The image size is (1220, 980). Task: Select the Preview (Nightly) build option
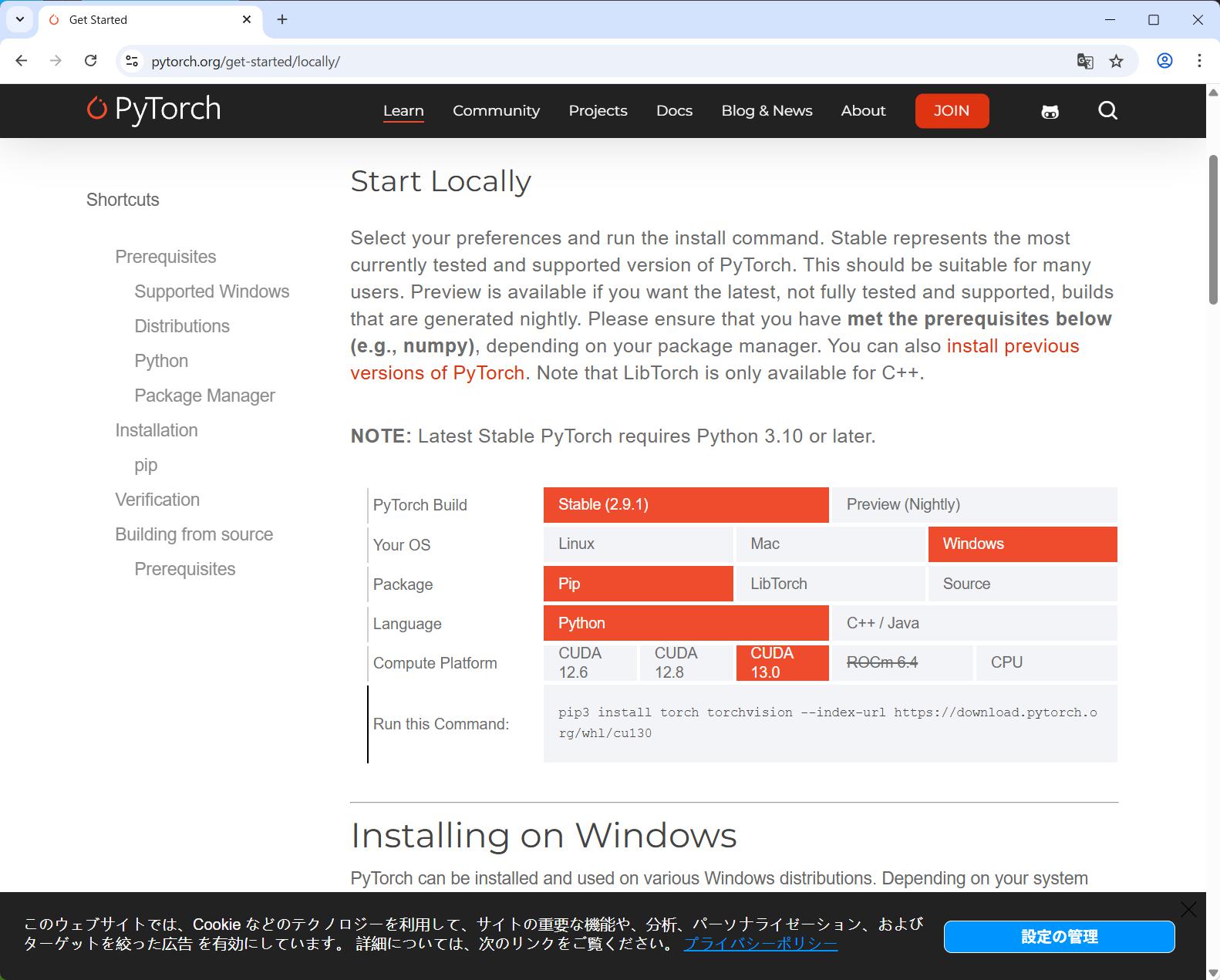pos(974,505)
